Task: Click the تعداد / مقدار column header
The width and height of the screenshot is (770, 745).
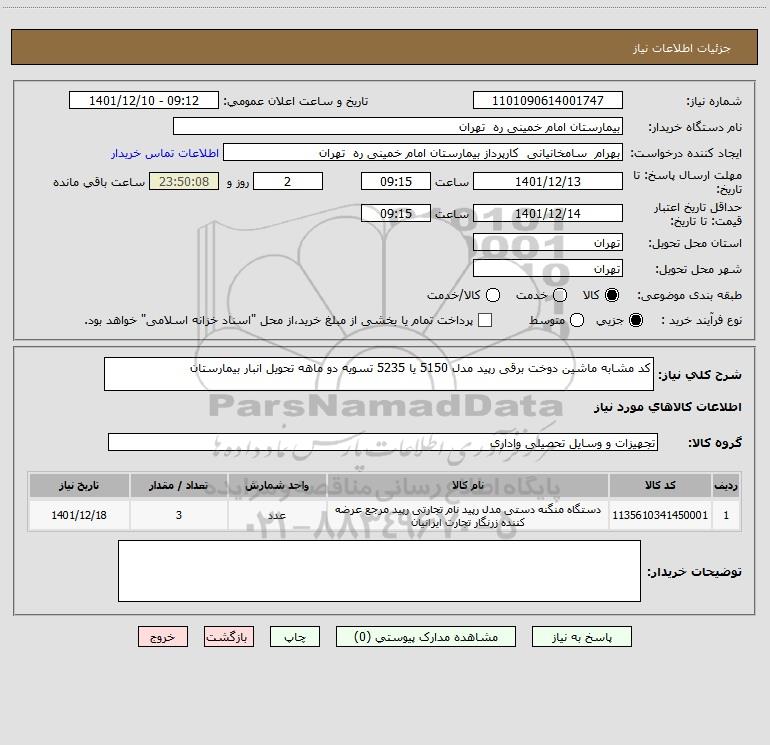Action: coord(179,486)
